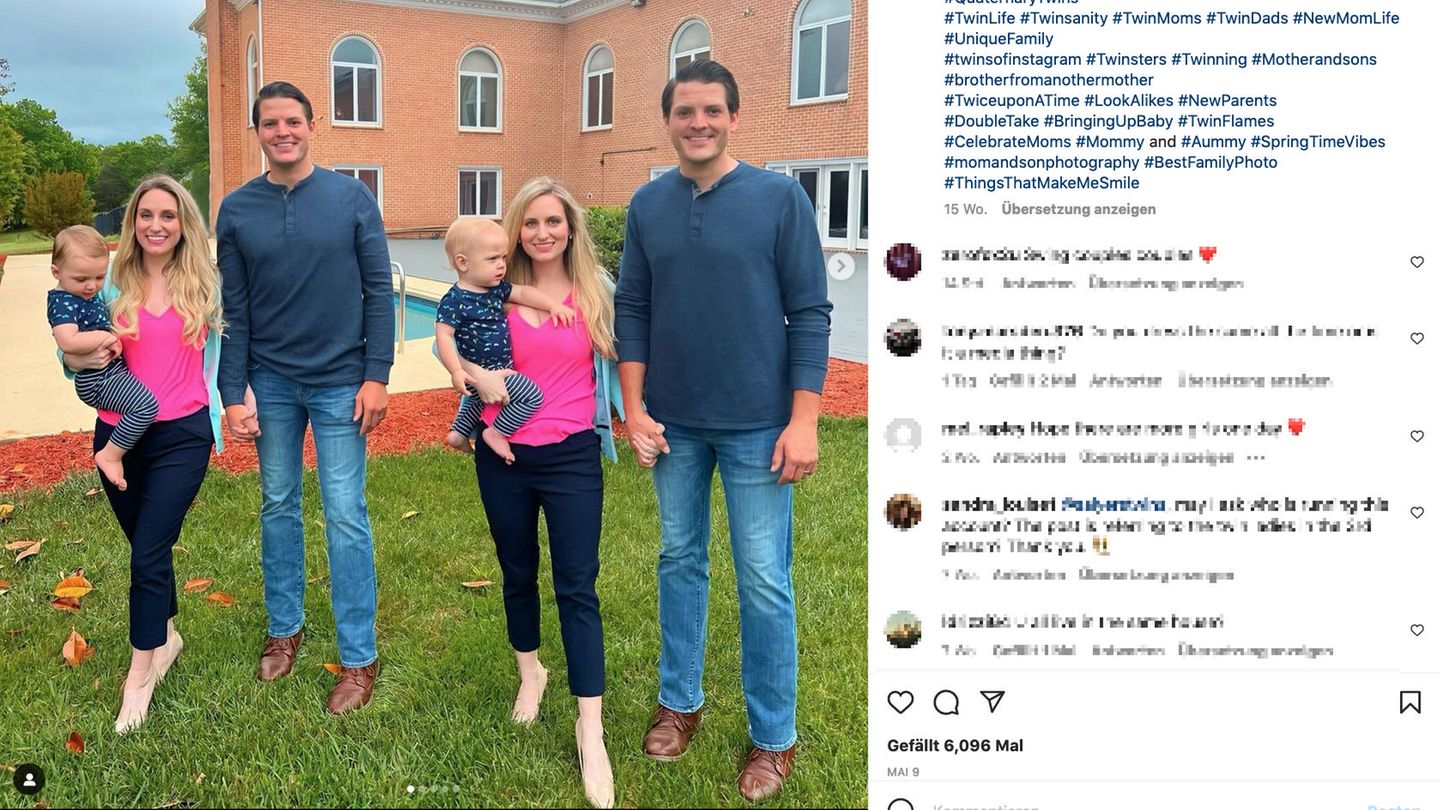Viewport: 1440px width, 810px height.
Task: Focus the comment input field
Action: click(x=1140, y=805)
